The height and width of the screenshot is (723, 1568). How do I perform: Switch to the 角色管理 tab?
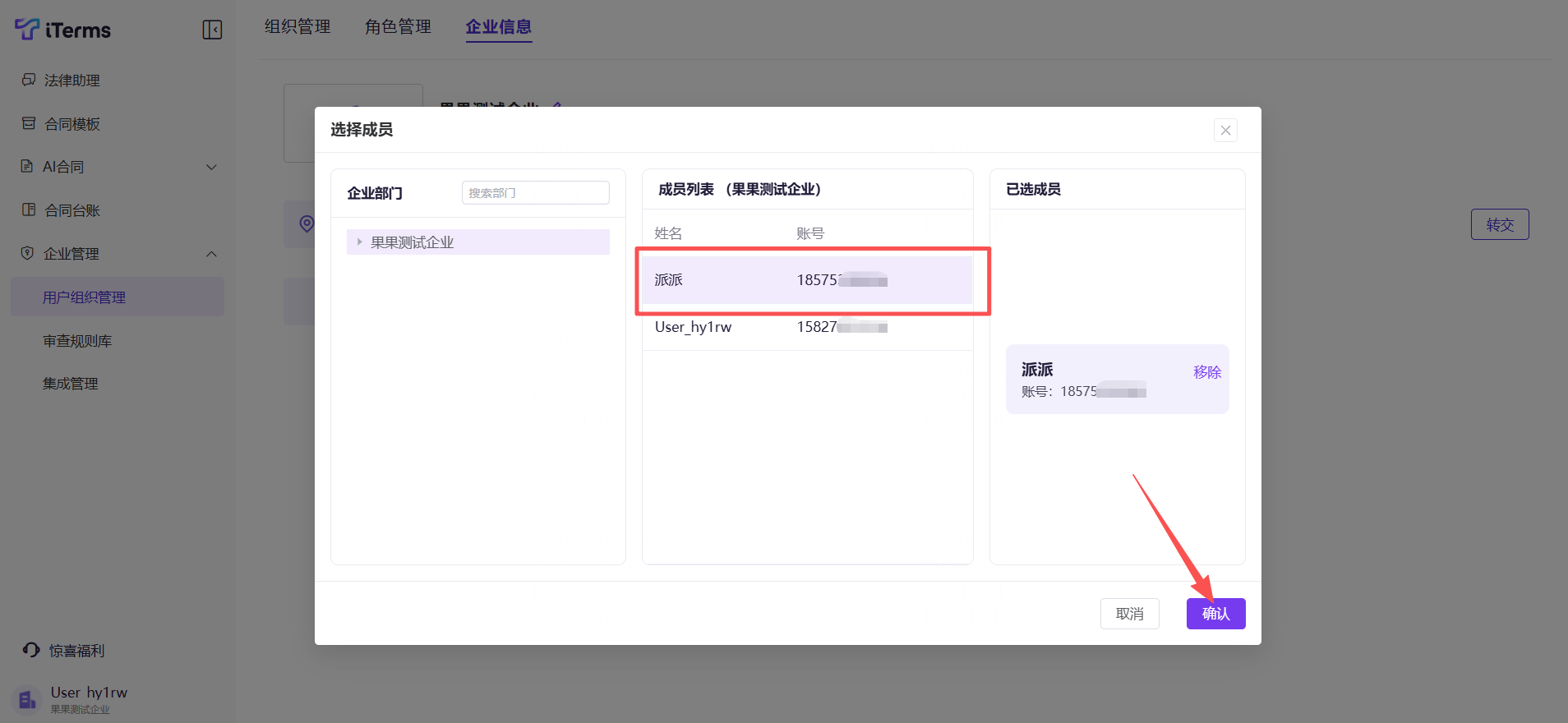coord(398,27)
